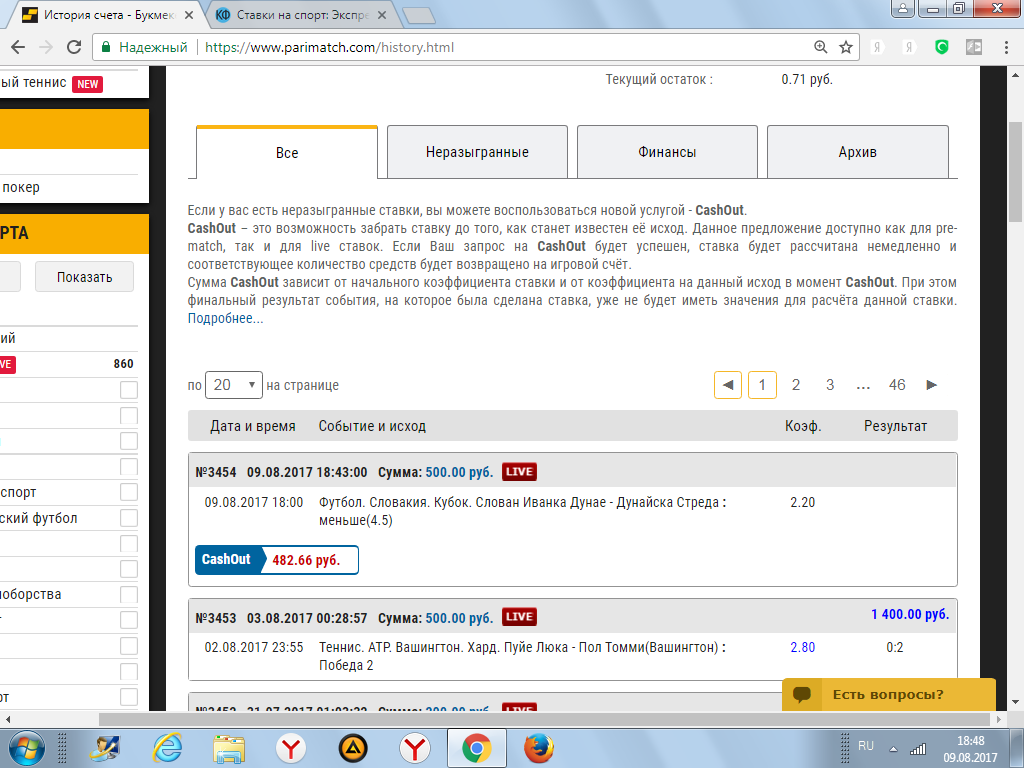Image resolution: width=1024 pixels, height=768 pixels.
Task: Reload the Parimatch history page
Action: [x=74, y=47]
